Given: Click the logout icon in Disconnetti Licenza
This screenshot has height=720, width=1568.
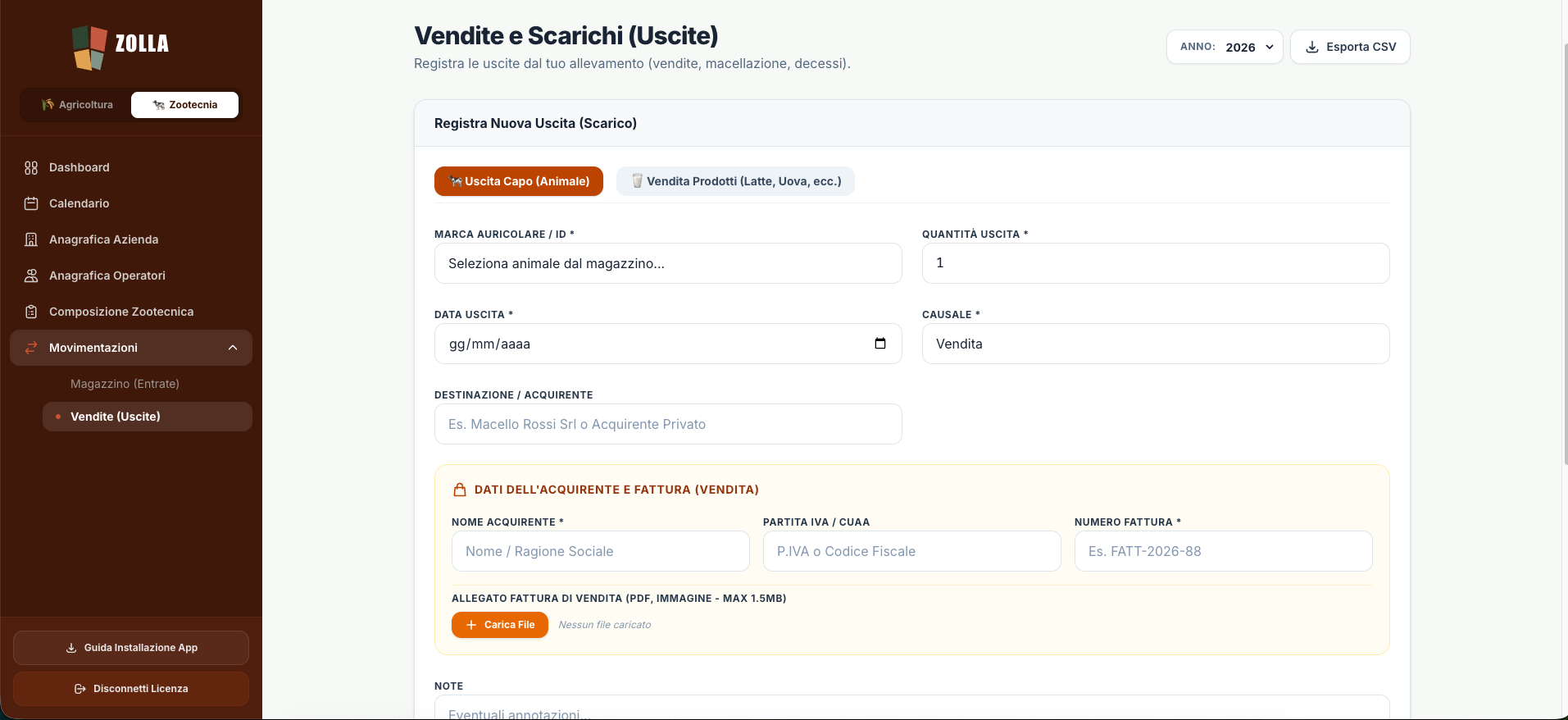Looking at the screenshot, I should (x=80, y=689).
